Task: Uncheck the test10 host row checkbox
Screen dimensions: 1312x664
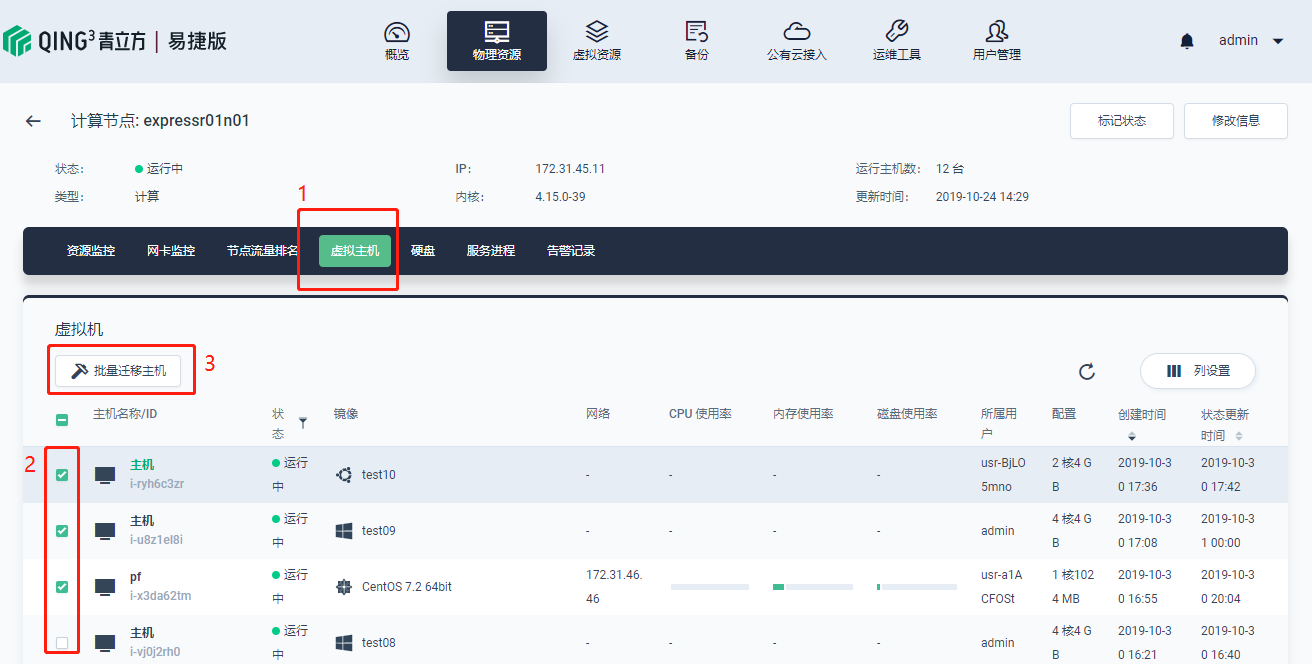Action: pos(62,475)
